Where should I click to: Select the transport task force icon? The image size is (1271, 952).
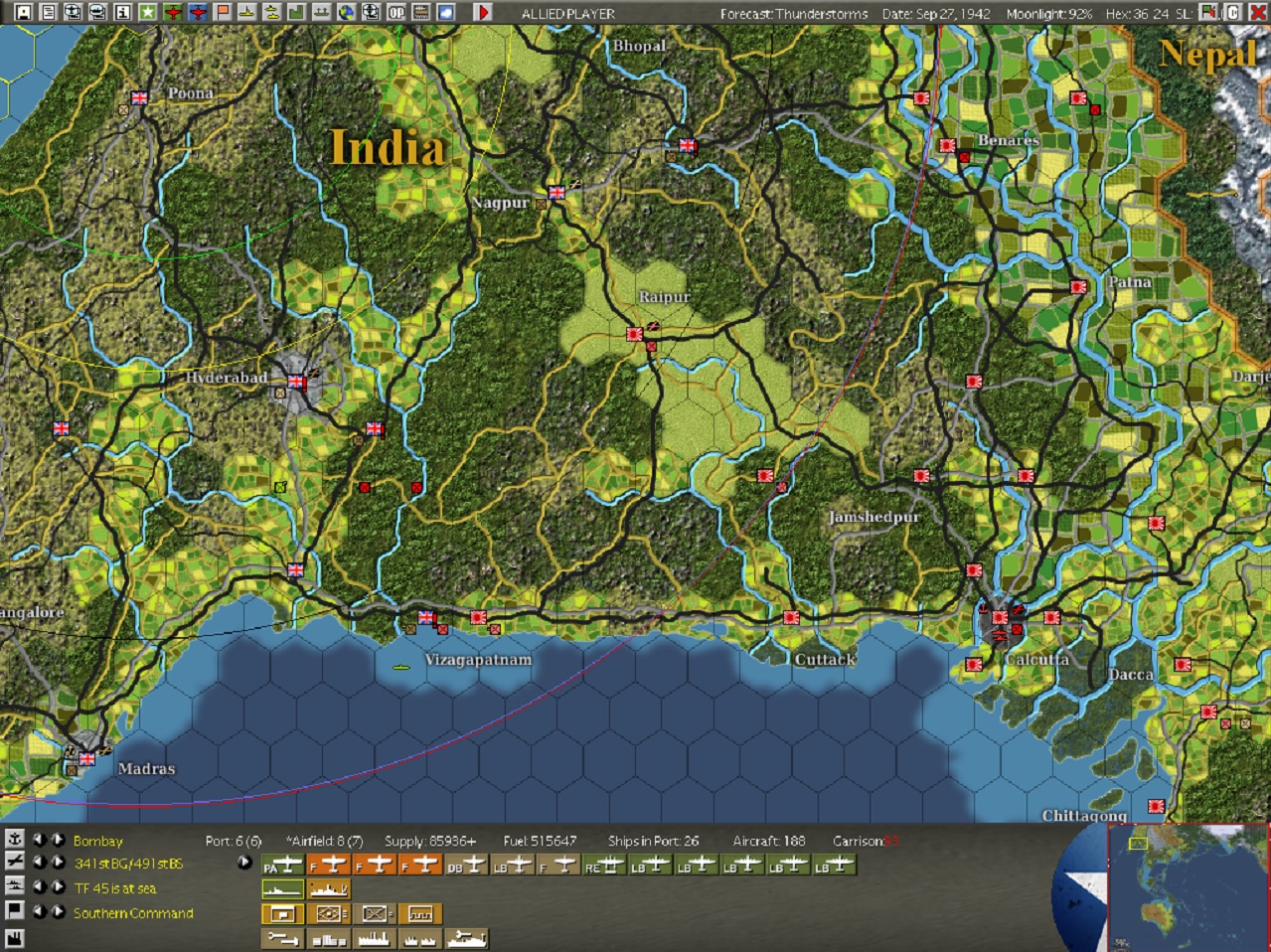click(x=329, y=889)
